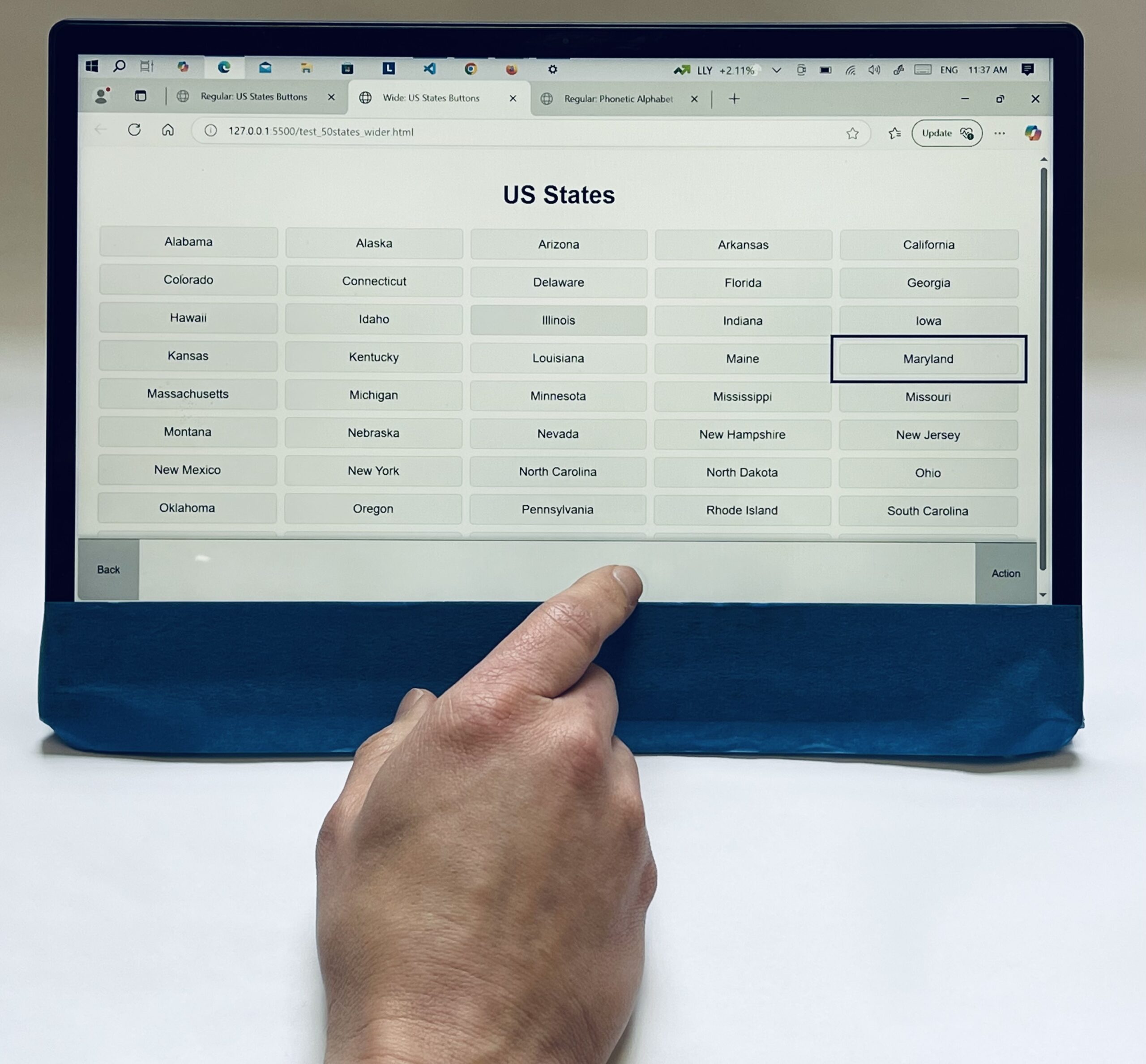
Task: Click the Windows search icon in taskbar
Action: tap(118, 67)
